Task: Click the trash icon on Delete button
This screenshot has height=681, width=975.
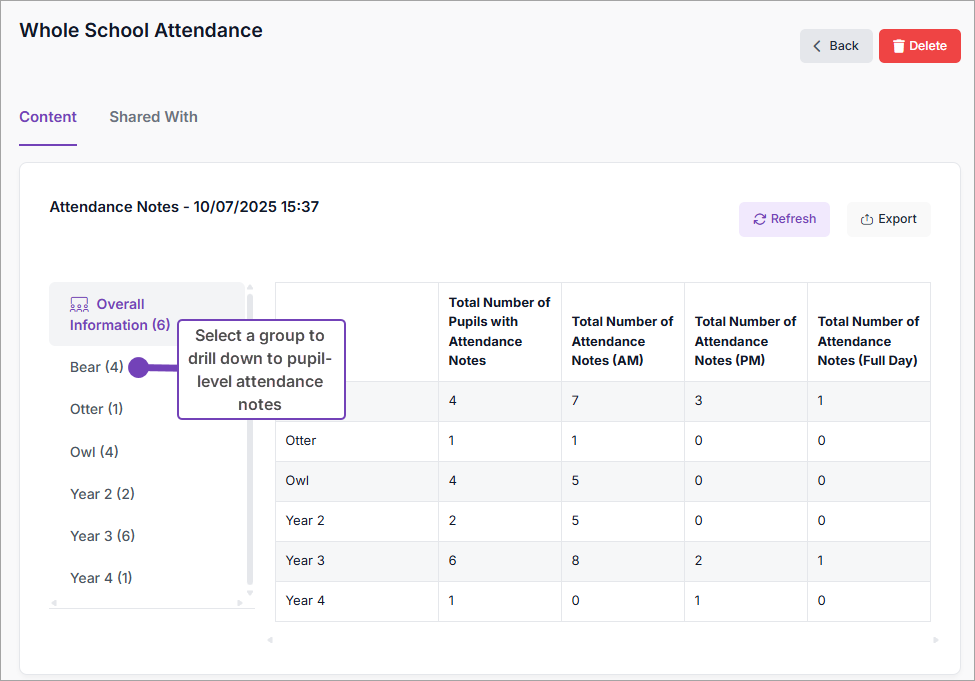Action: pyautogui.click(x=899, y=46)
